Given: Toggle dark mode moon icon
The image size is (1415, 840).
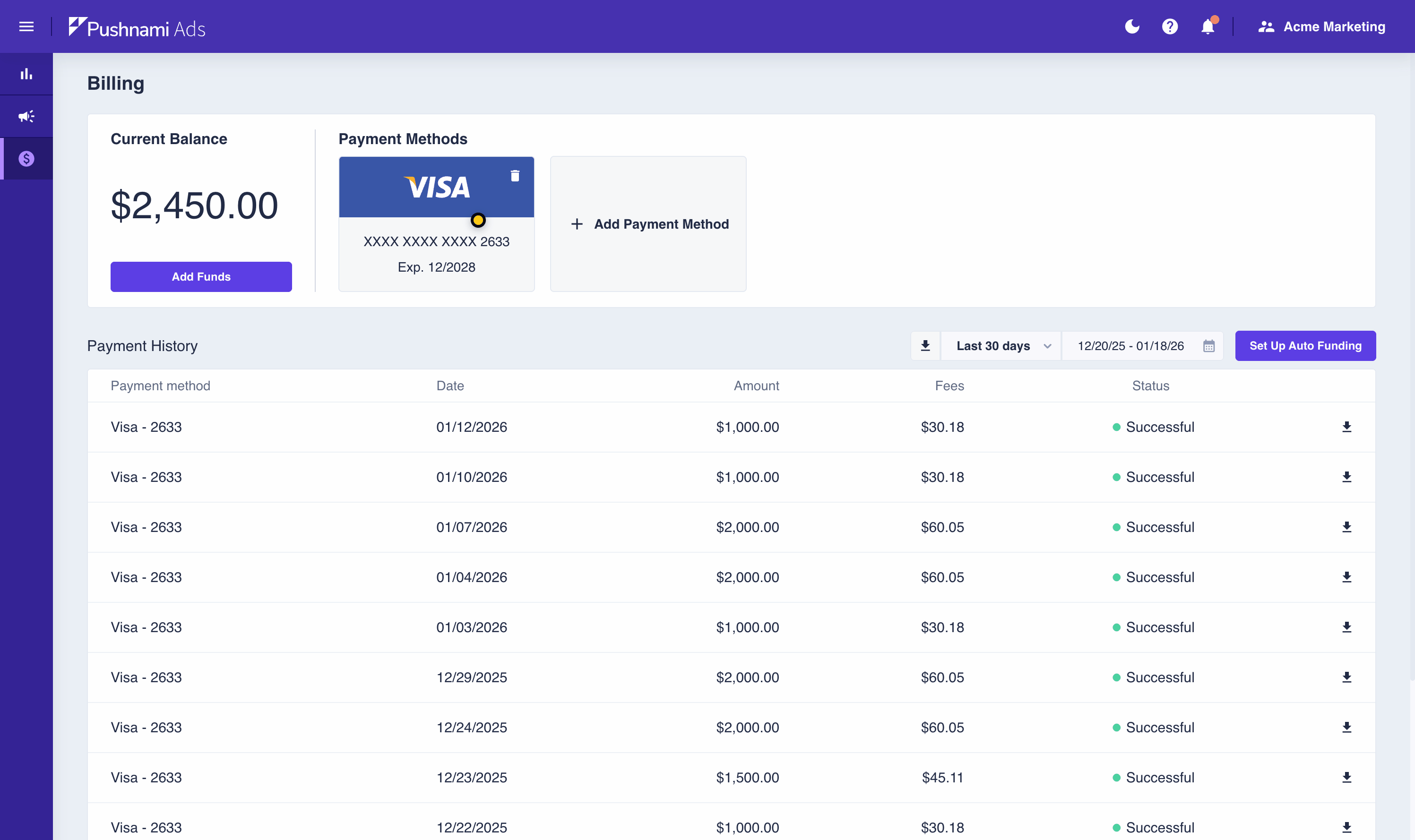Looking at the screenshot, I should [1132, 26].
